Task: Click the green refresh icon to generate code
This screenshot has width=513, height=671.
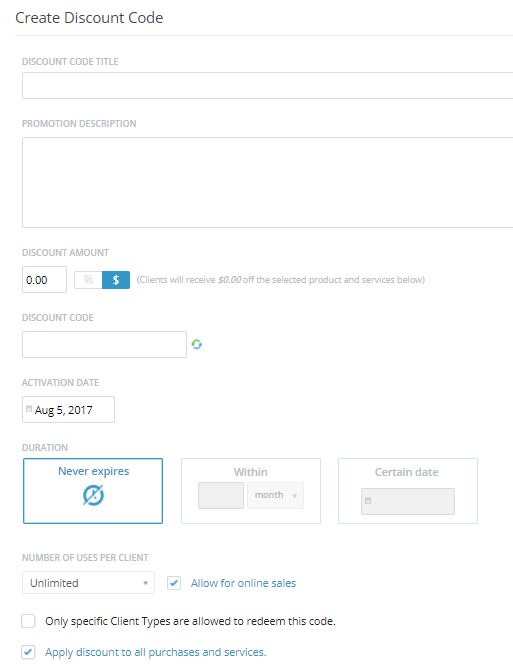Action: pyautogui.click(x=197, y=344)
